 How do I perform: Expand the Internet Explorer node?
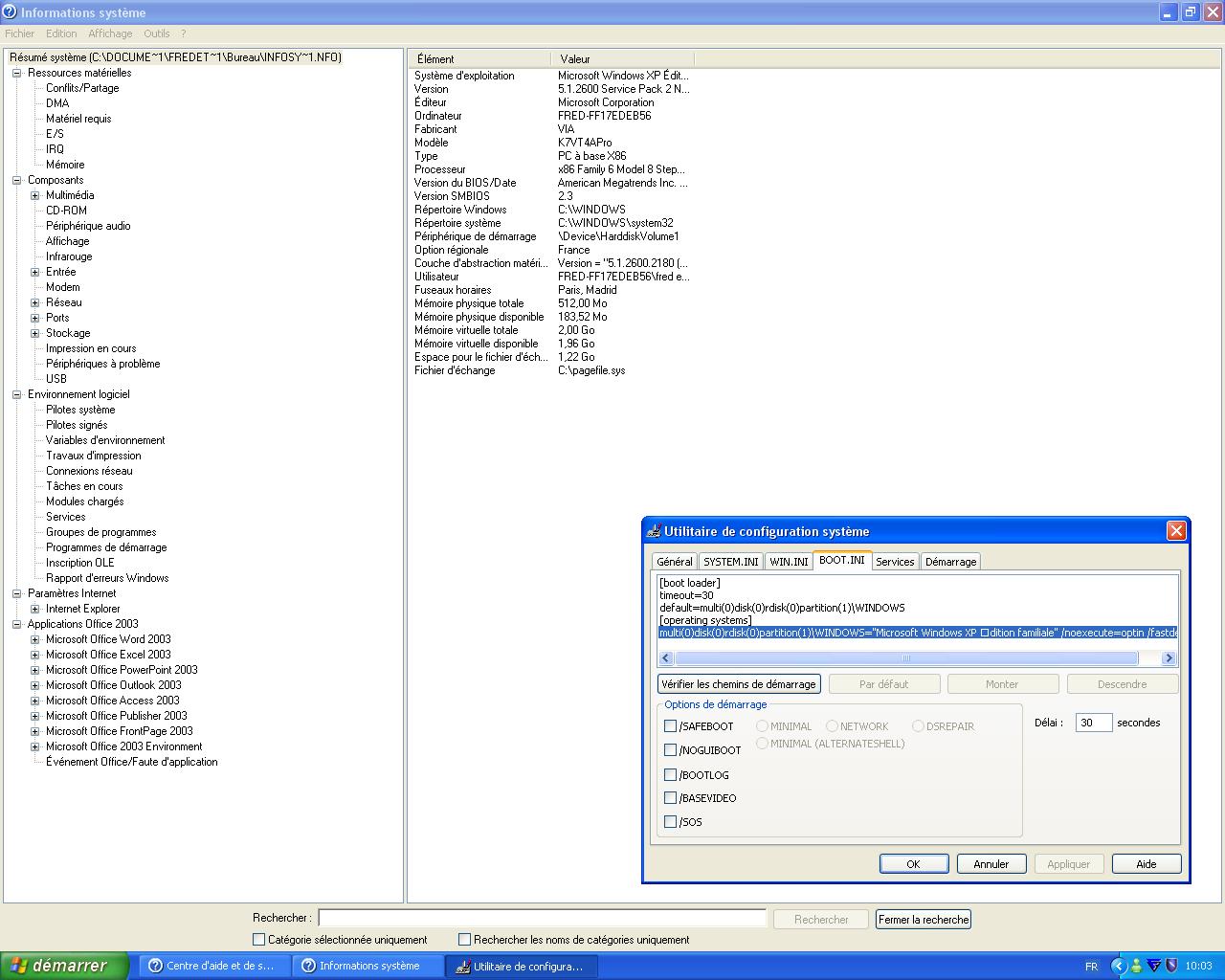click(x=34, y=609)
